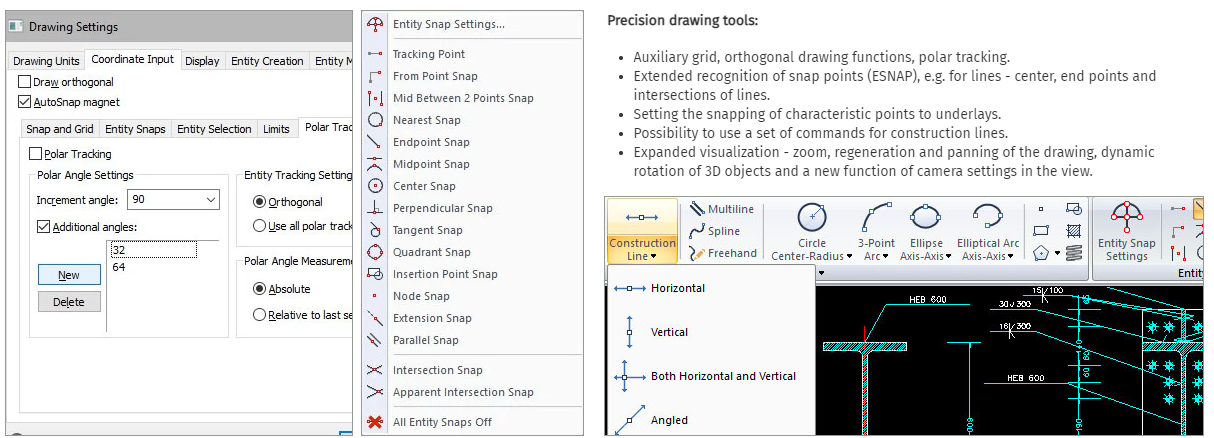
Task: Toggle the Polar Tracking checkbox
Action: 37,154
